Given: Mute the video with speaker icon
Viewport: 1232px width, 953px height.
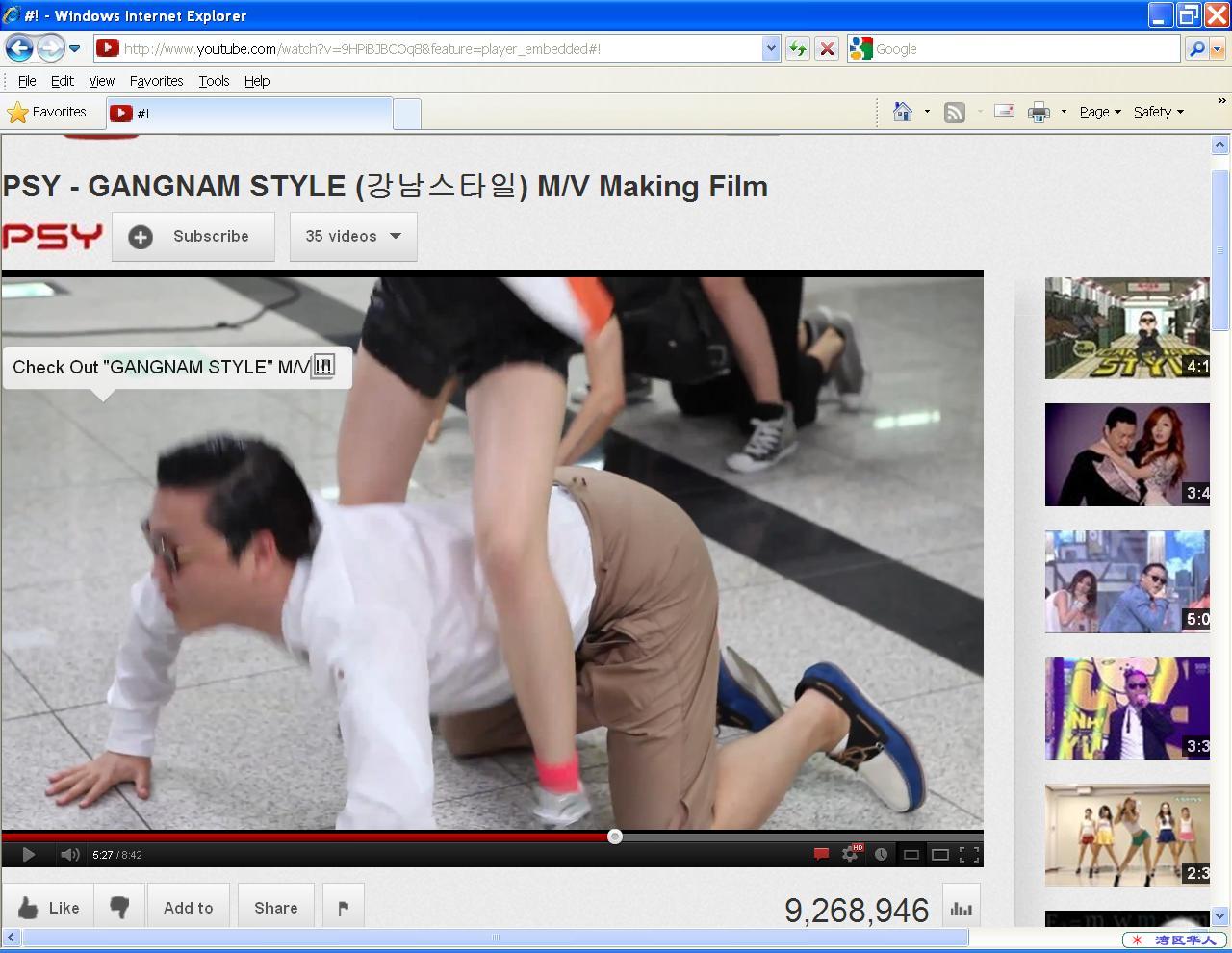Looking at the screenshot, I should tap(69, 854).
